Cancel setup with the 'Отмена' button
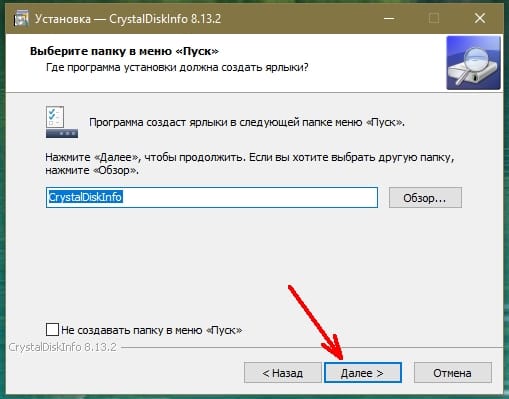509x399 pixels. [452, 373]
